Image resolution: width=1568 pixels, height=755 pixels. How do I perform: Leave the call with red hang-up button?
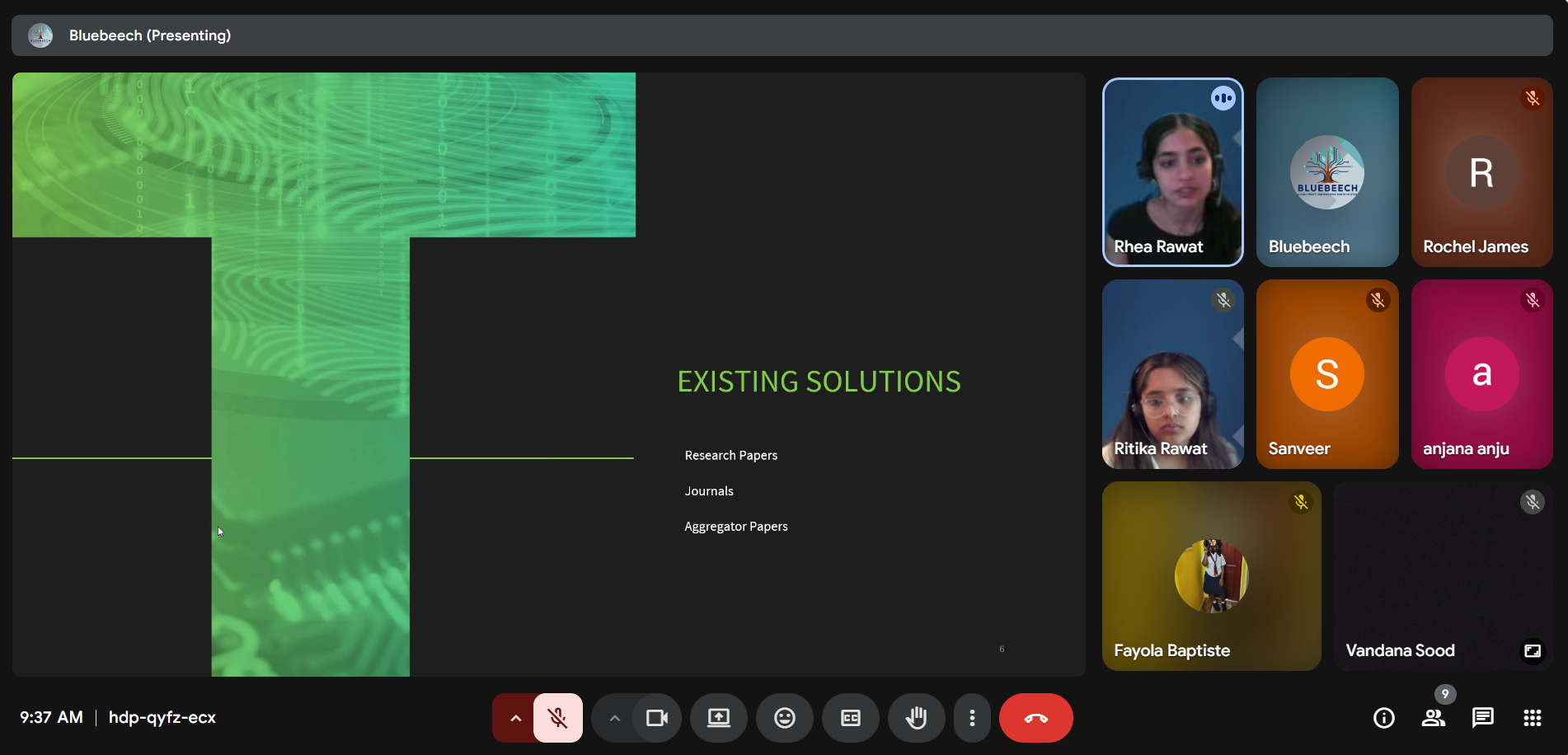point(1035,718)
